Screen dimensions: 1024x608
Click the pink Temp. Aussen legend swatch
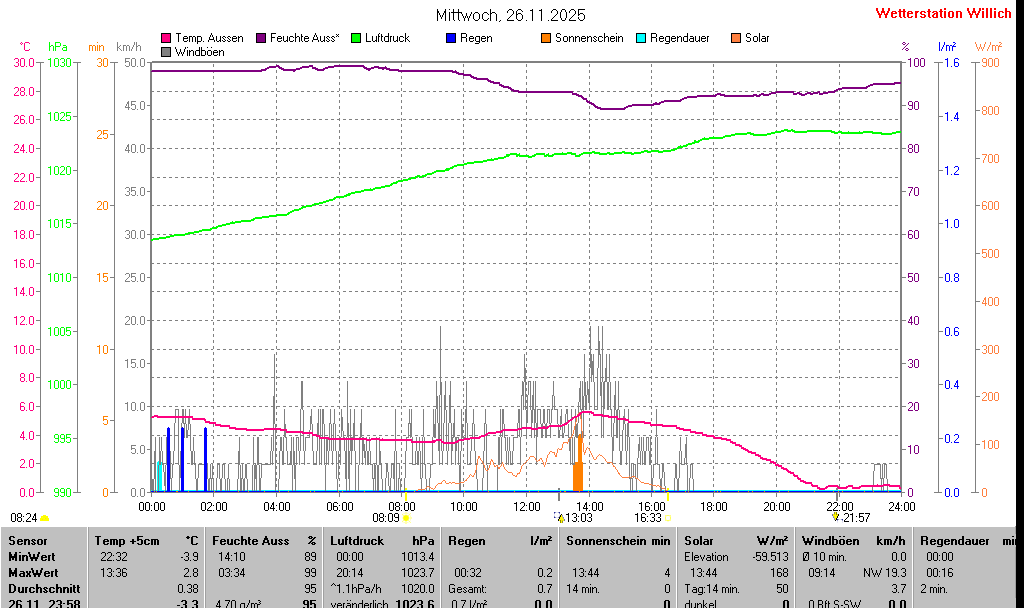166,38
